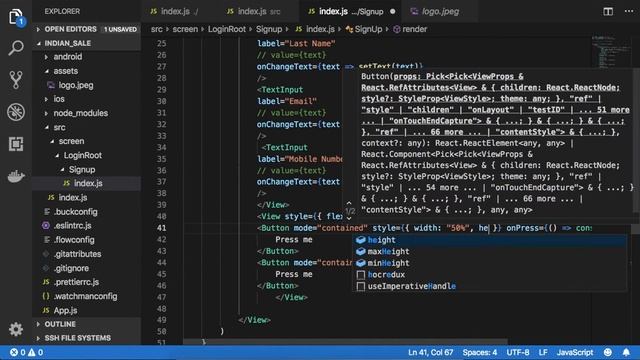The width and height of the screenshot is (640, 360).
Task: Open the .gitattributes file
Action: tap(87, 254)
